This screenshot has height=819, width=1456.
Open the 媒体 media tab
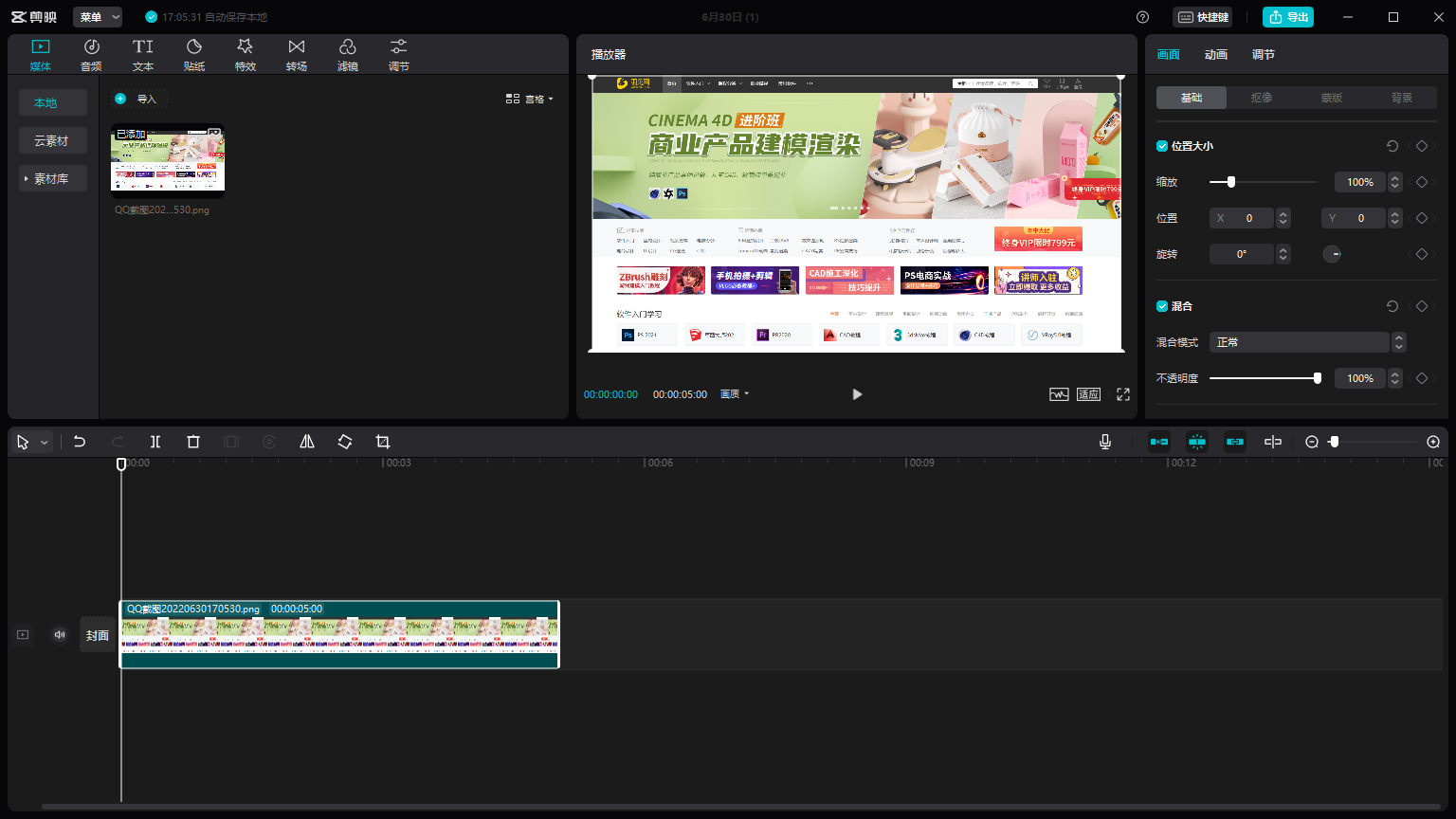click(40, 55)
